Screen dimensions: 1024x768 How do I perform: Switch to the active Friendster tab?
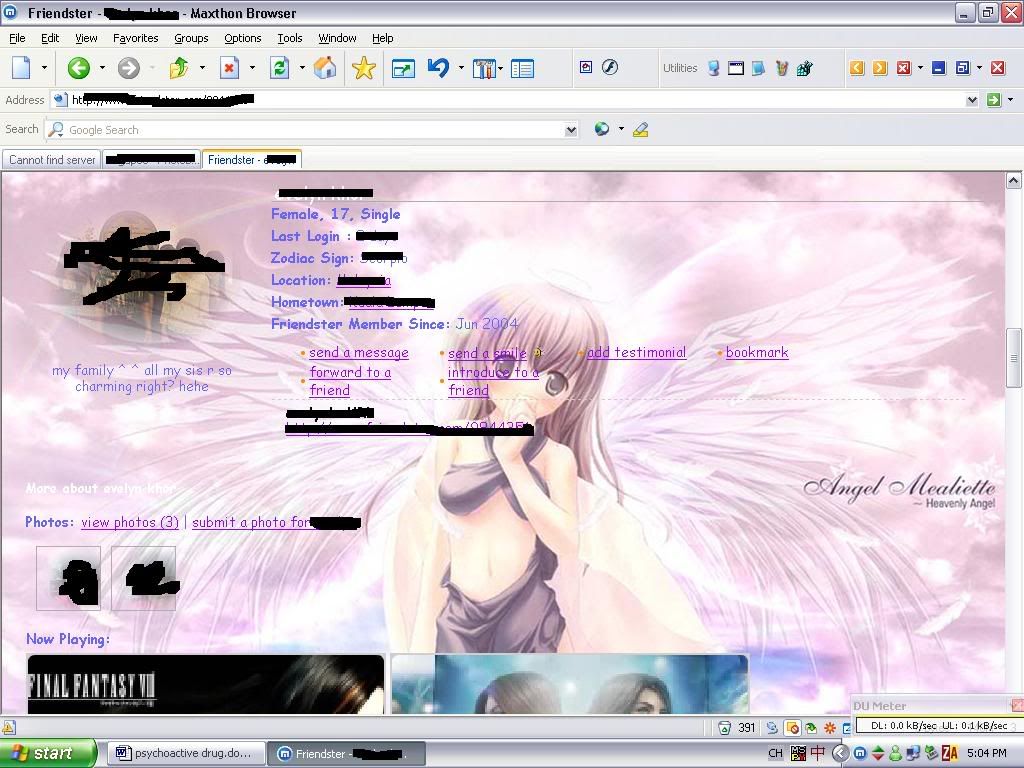coord(251,160)
